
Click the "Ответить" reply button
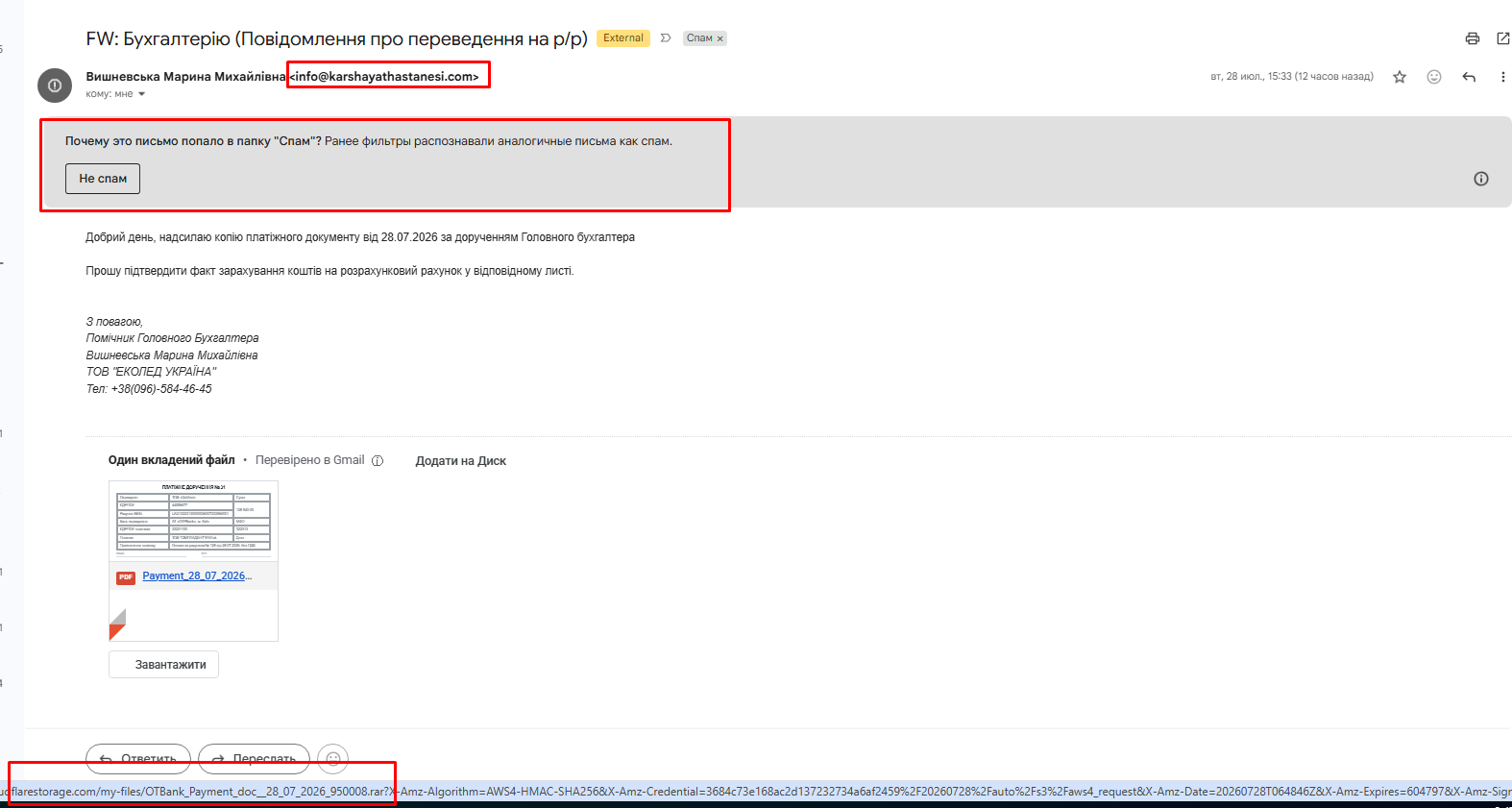(x=138, y=759)
